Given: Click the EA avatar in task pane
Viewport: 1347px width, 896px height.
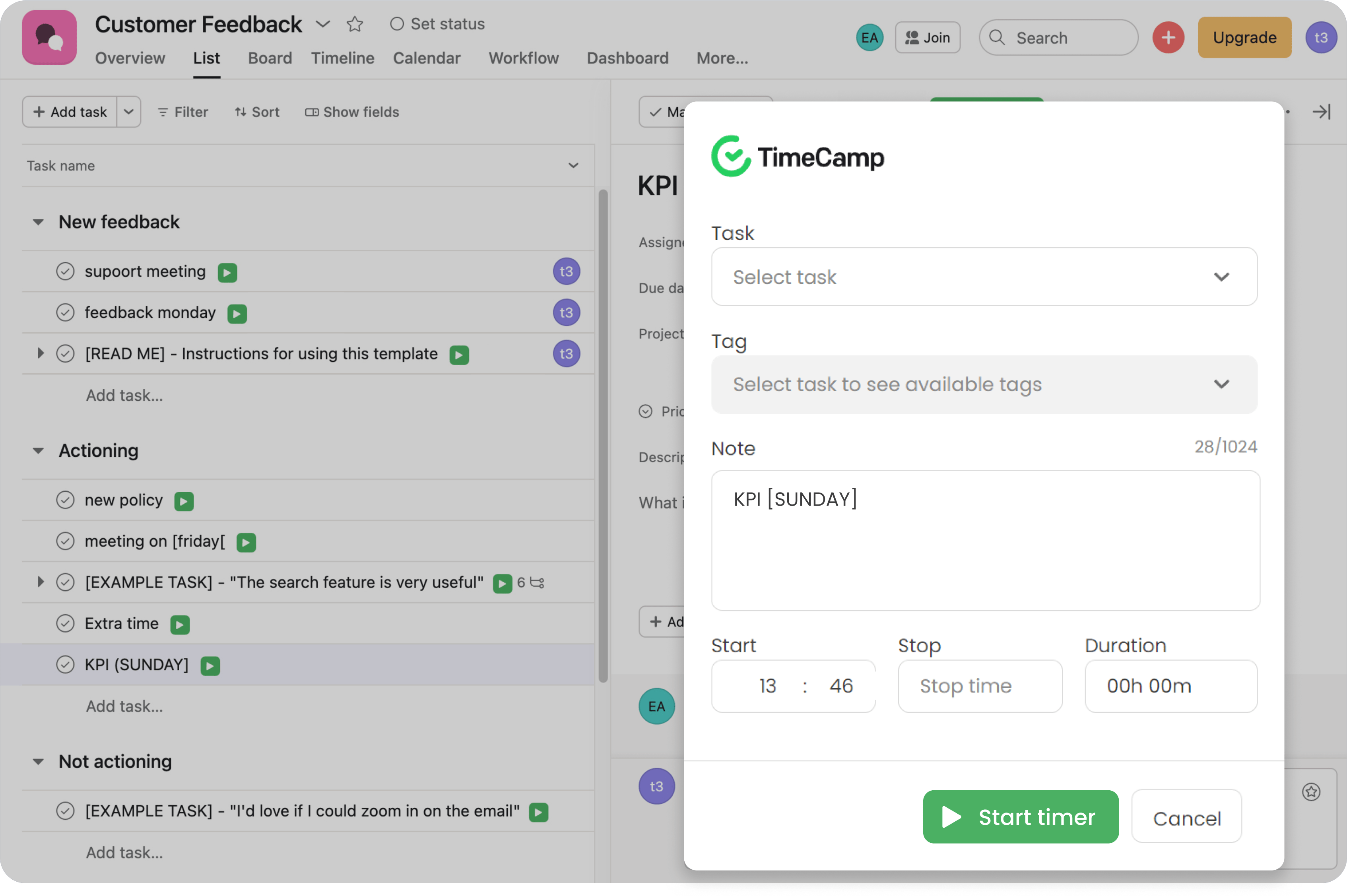Looking at the screenshot, I should click(656, 706).
